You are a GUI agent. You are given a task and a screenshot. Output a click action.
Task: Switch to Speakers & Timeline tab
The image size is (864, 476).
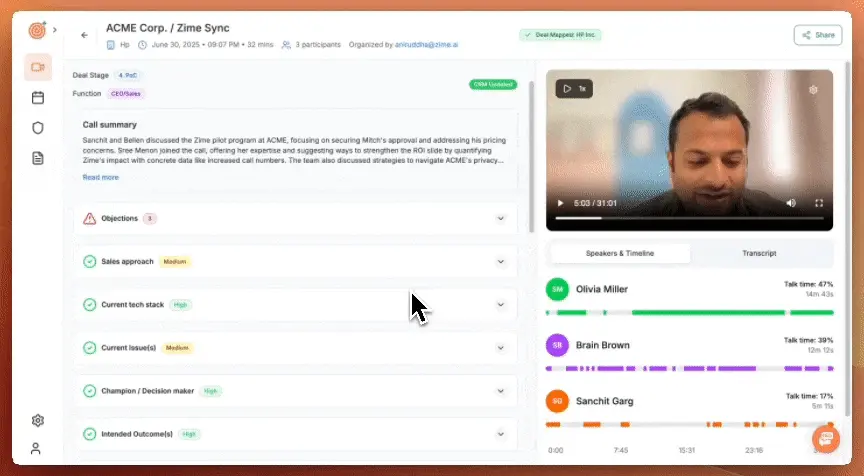tap(620, 253)
